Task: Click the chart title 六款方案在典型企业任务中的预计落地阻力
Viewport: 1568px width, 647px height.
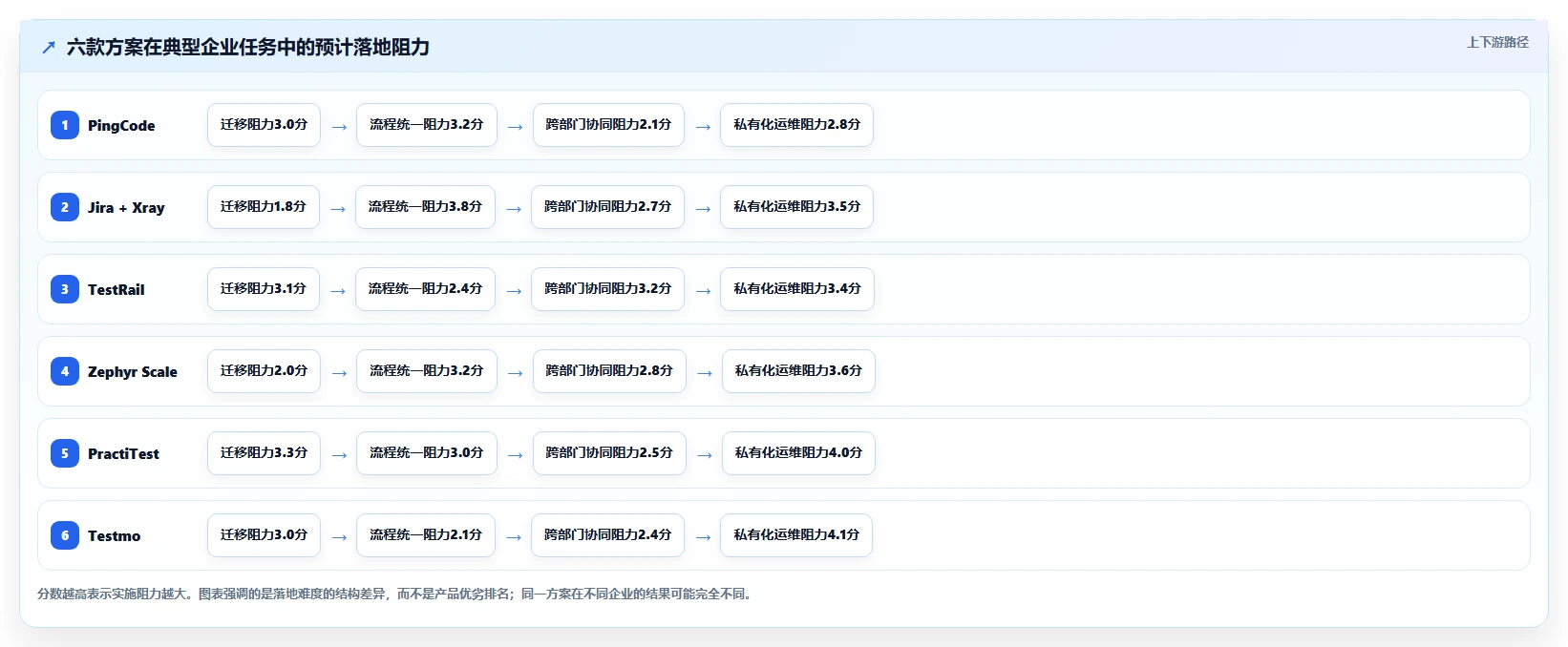Action: click(248, 48)
